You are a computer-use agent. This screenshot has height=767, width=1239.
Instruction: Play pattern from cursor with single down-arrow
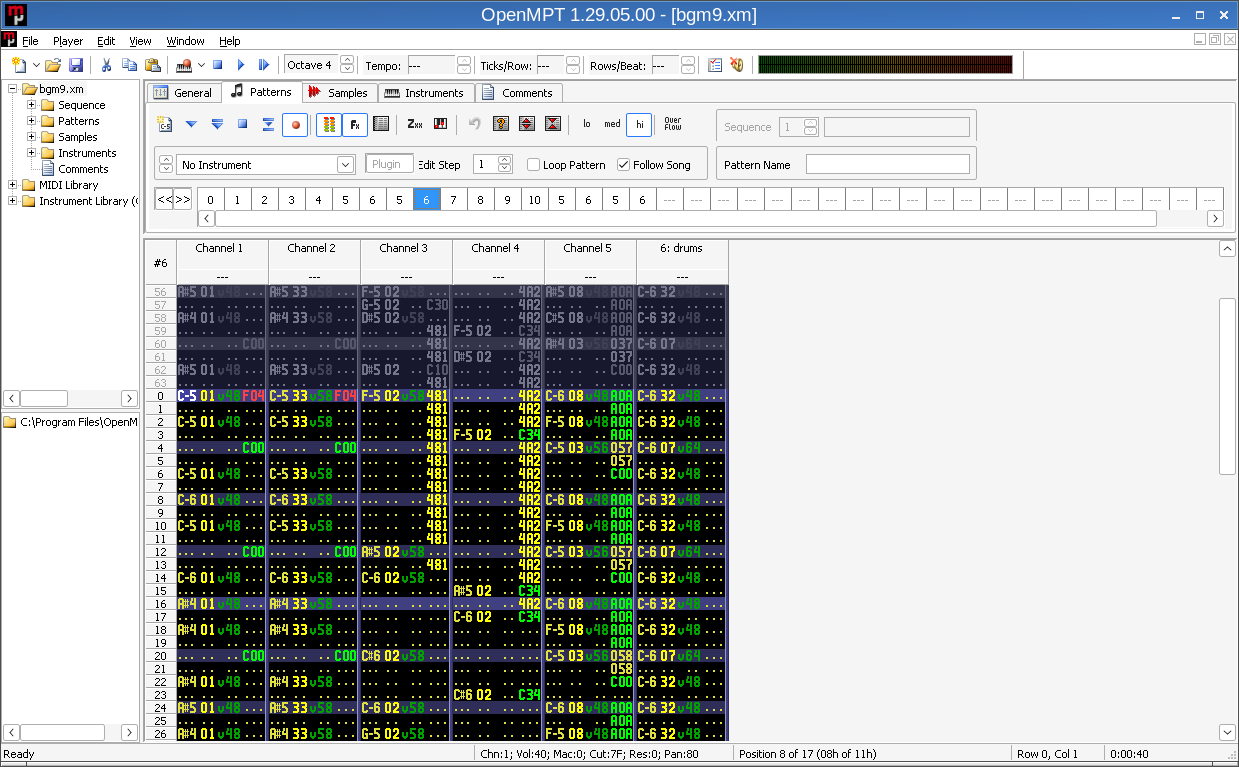coord(191,124)
